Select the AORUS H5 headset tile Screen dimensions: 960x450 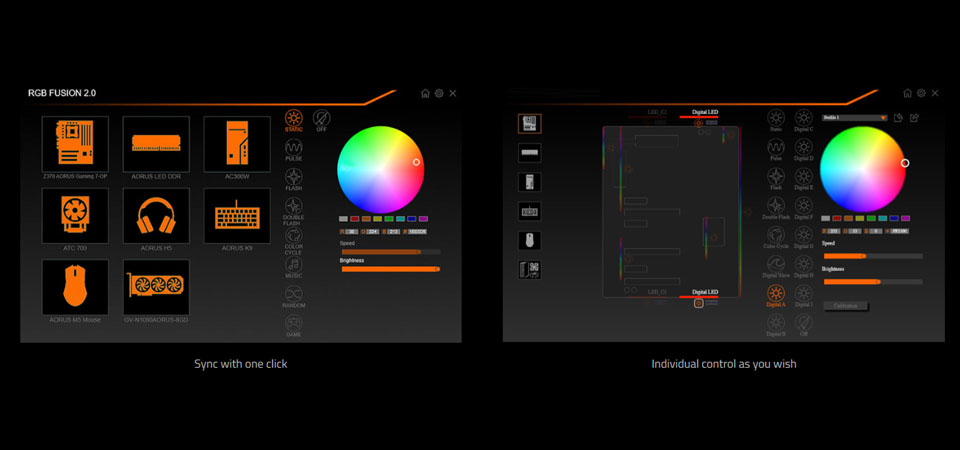pos(156,216)
